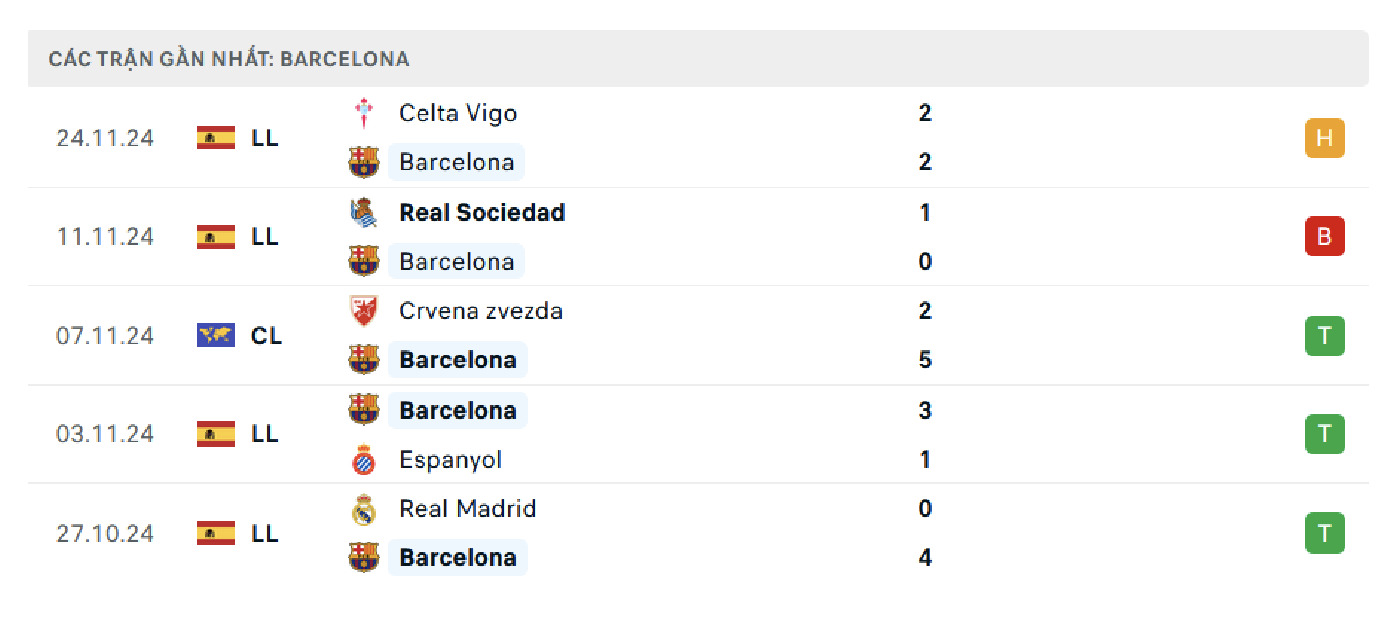Open the Barcelona team name link

coord(456,162)
